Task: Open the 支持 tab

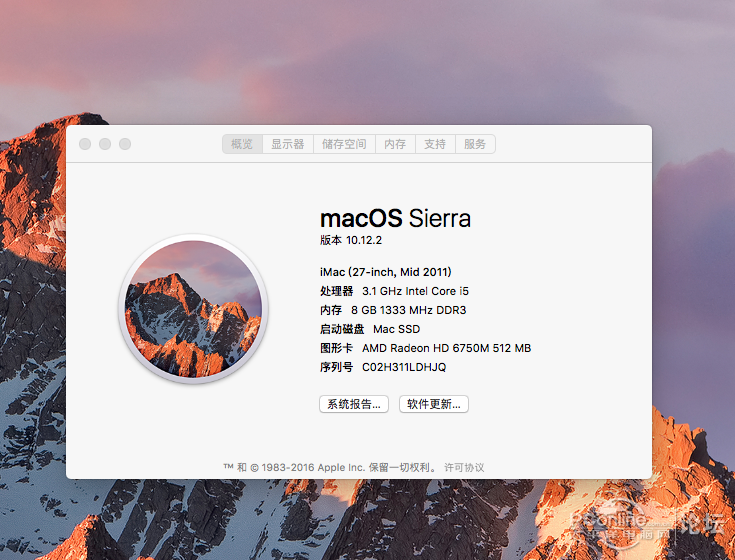Action: pos(435,144)
